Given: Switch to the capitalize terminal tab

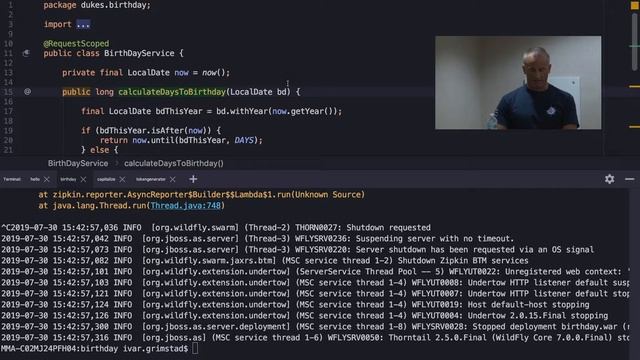Looking at the screenshot, I should (x=106, y=179).
